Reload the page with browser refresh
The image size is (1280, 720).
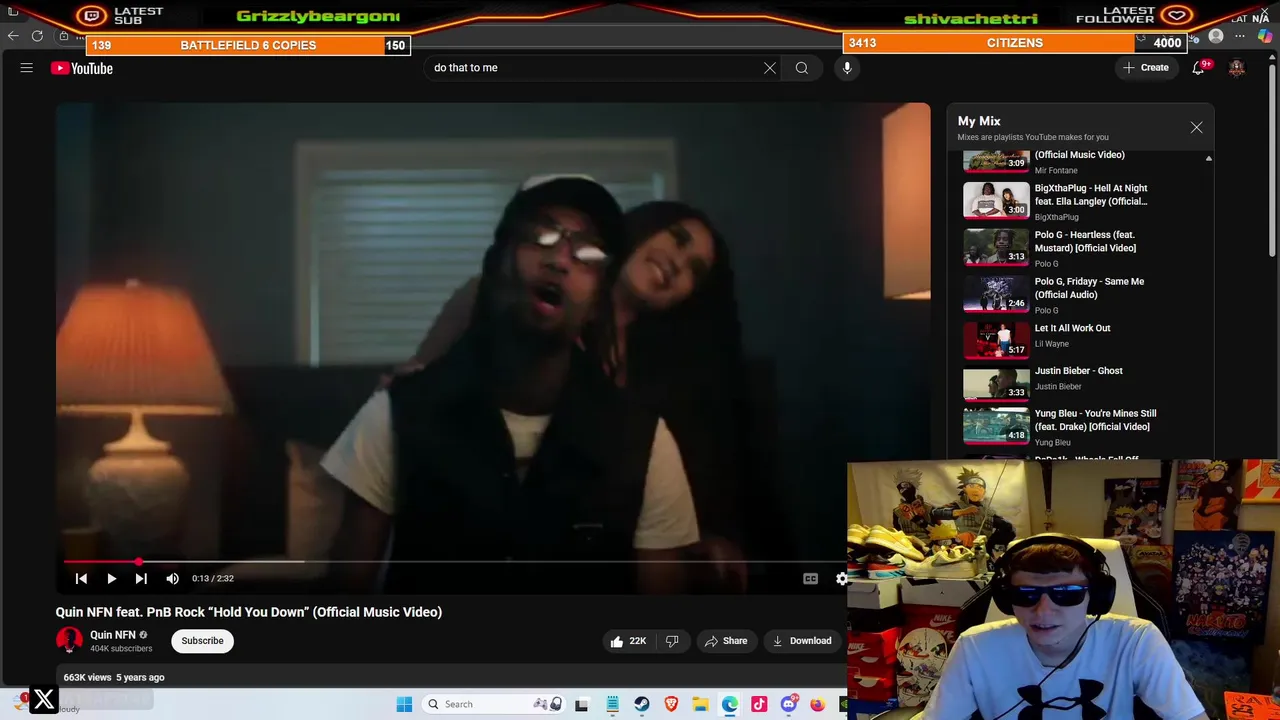37,36
